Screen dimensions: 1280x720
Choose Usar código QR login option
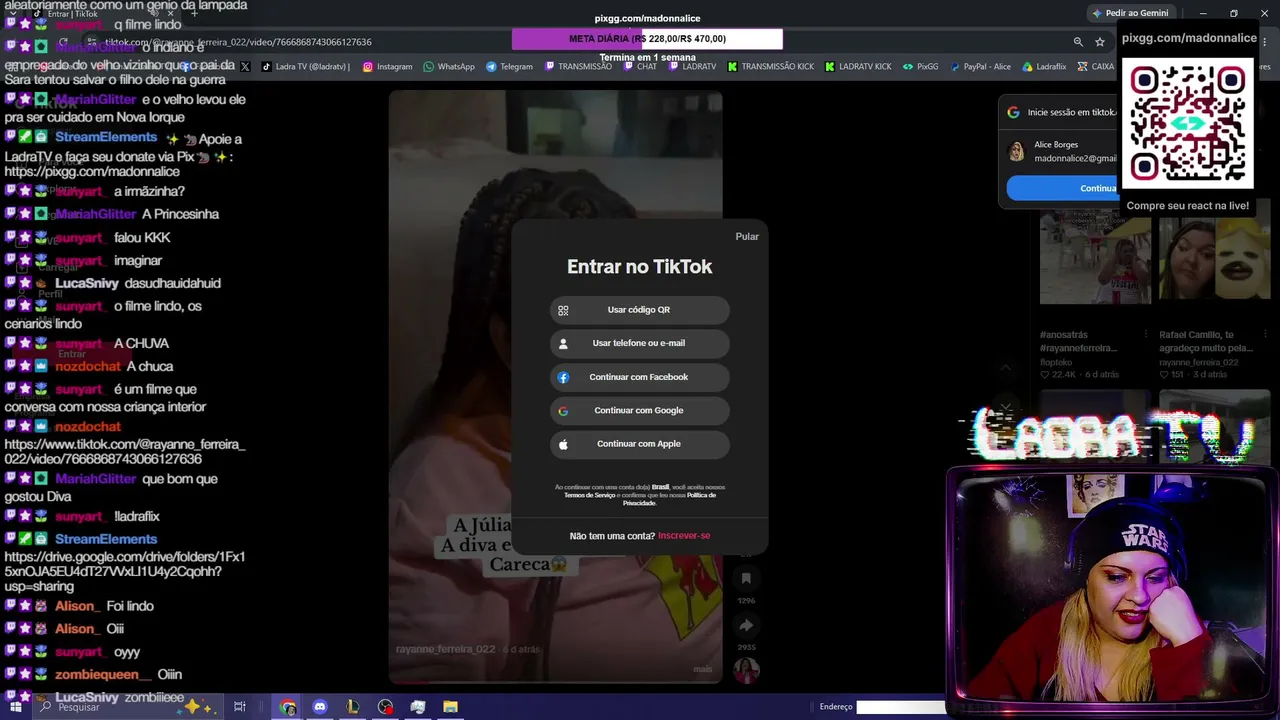coord(640,310)
